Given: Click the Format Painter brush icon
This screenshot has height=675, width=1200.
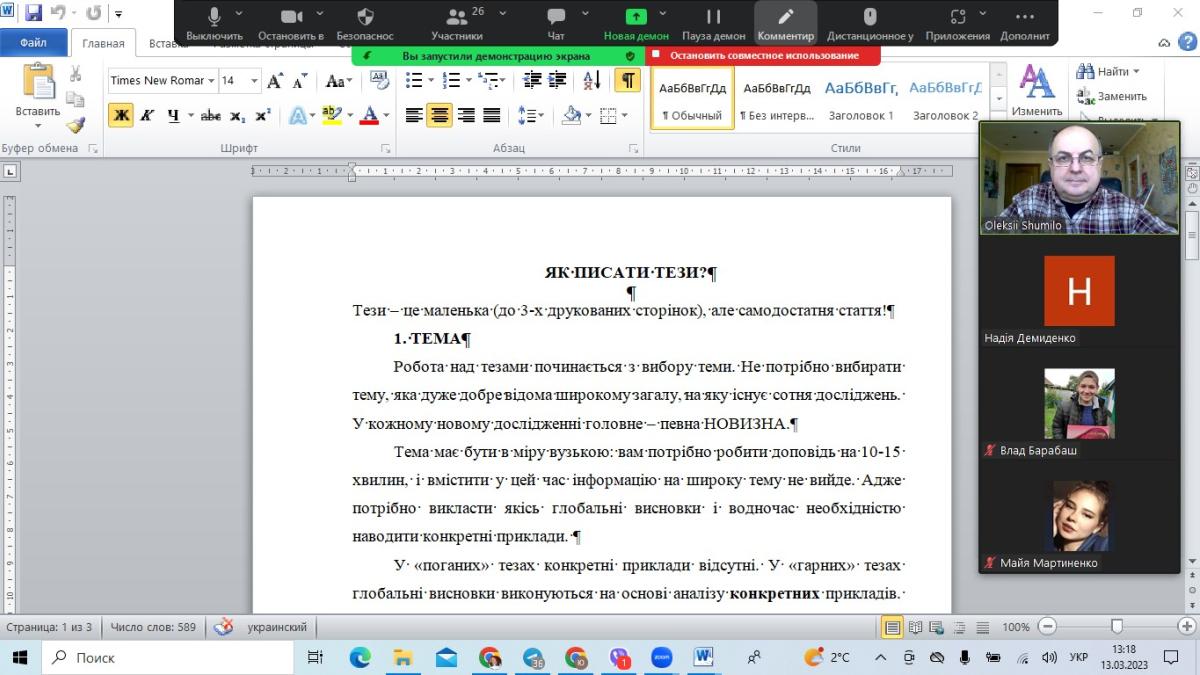Looking at the screenshot, I should (76, 125).
